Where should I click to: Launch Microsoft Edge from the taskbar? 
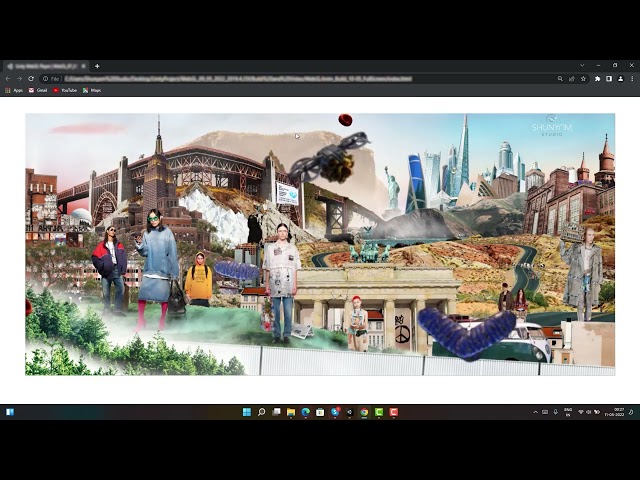pos(306,412)
